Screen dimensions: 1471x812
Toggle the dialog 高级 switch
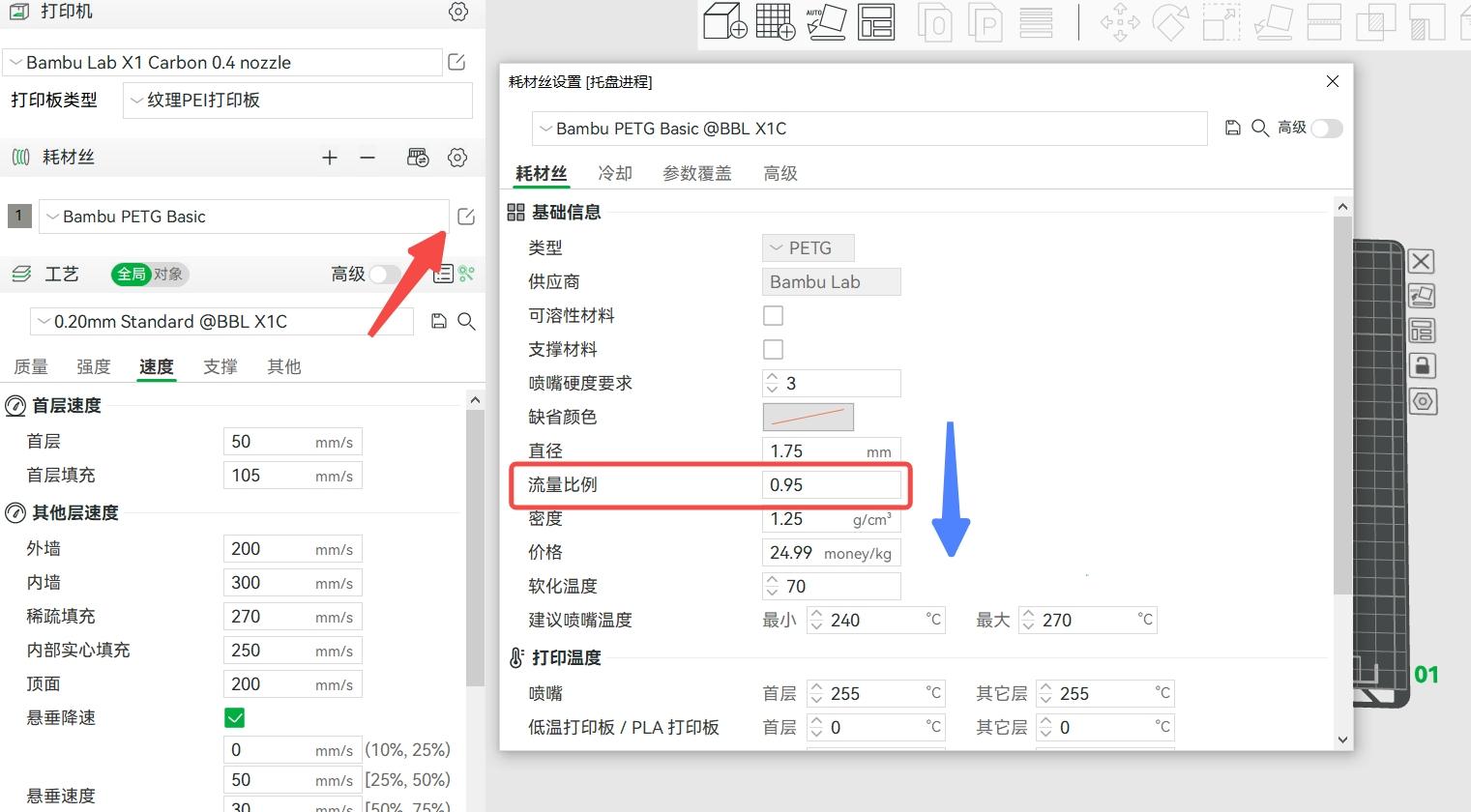click(1327, 128)
